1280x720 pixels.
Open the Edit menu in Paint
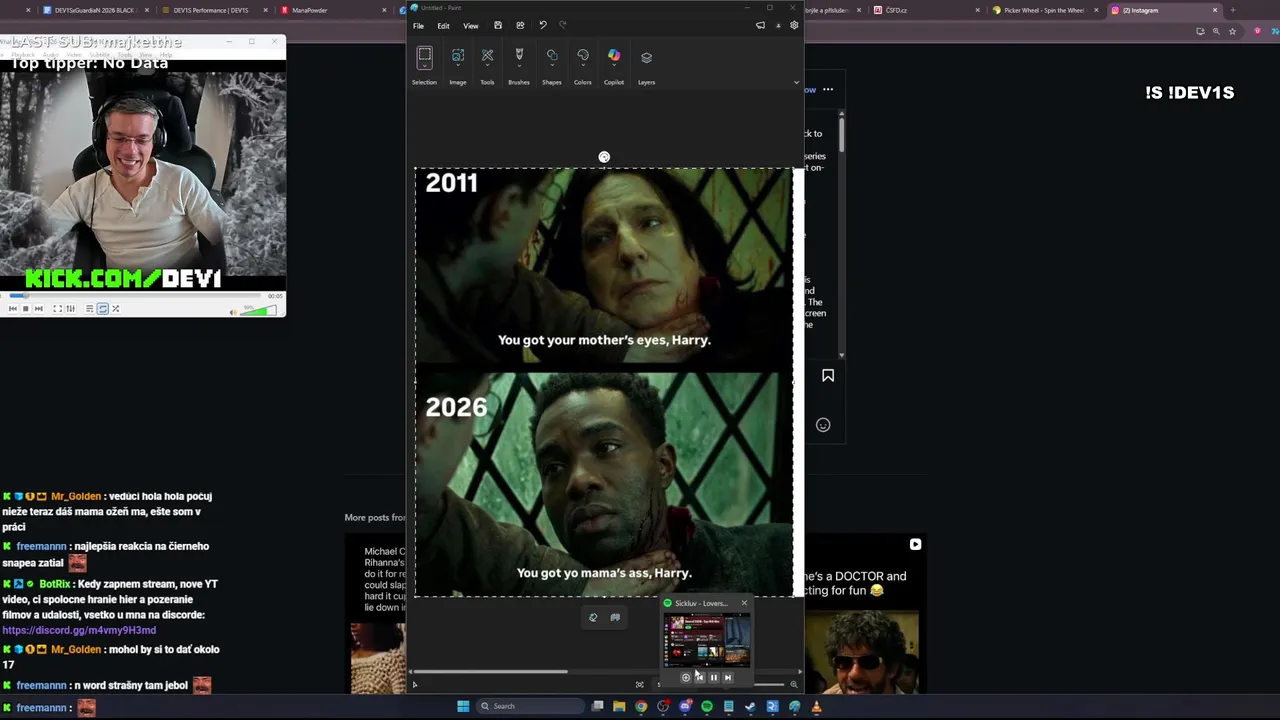[x=443, y=26]
